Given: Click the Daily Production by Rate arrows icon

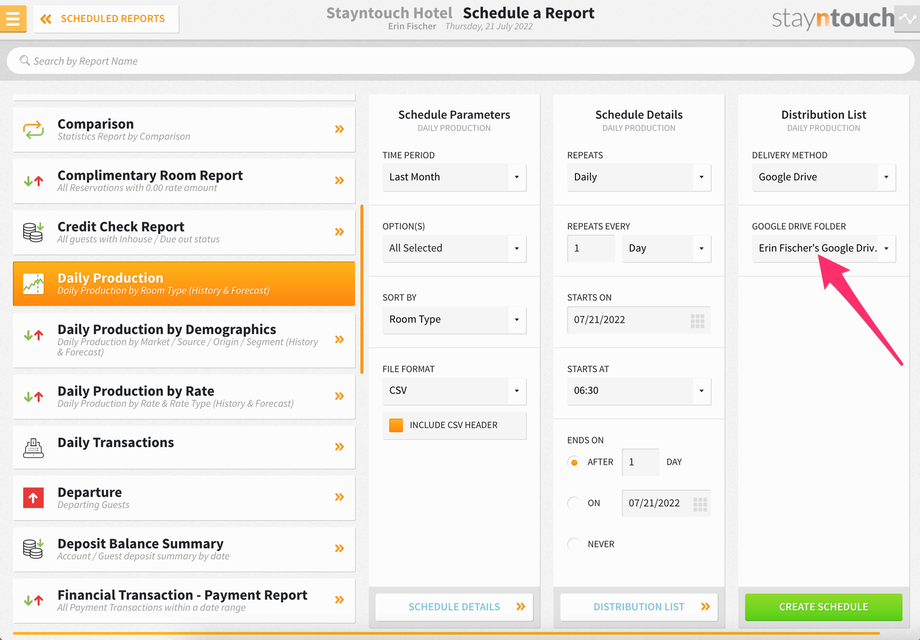Looking at the screenshot, I should coord(33,397).
